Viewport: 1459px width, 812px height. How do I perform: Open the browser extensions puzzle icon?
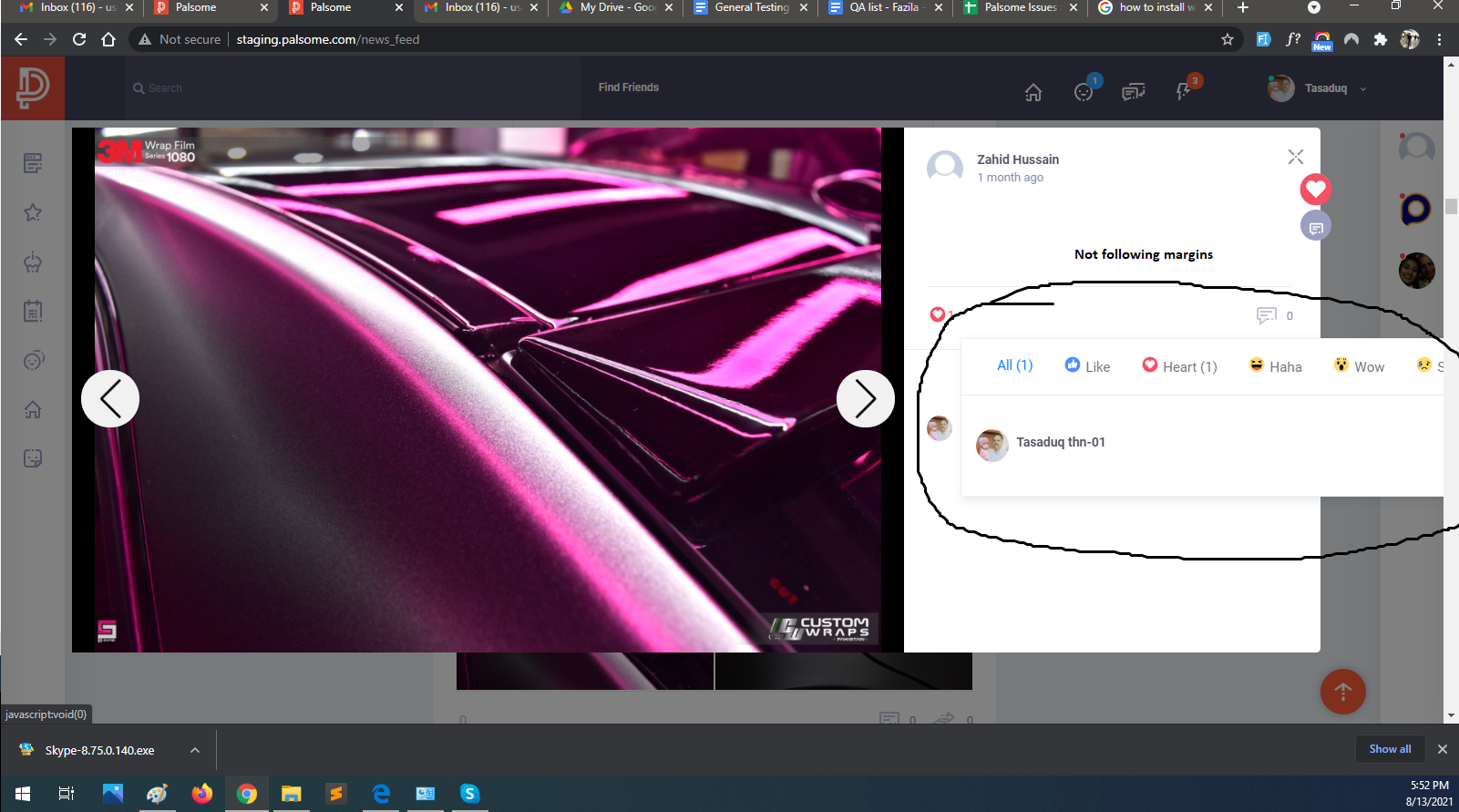[x=1381, y=39]
